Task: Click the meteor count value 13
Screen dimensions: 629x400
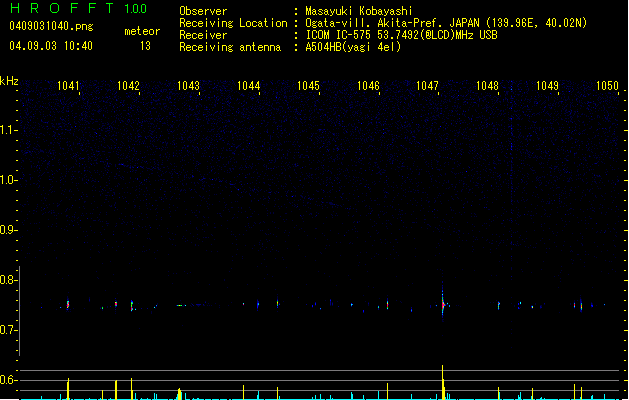Action: click(145, 46)
